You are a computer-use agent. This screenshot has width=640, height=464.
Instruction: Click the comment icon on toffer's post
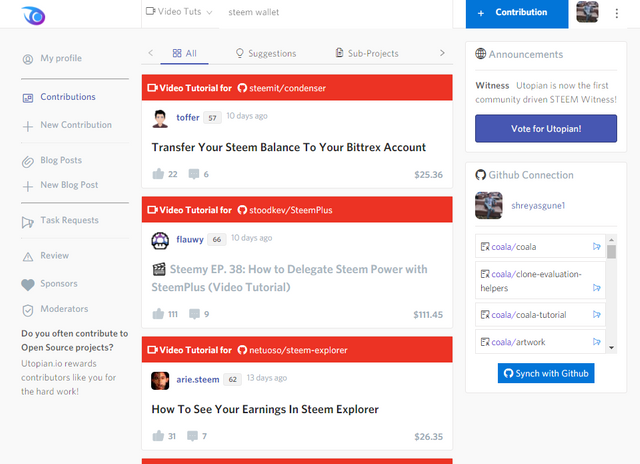[193, 174]
